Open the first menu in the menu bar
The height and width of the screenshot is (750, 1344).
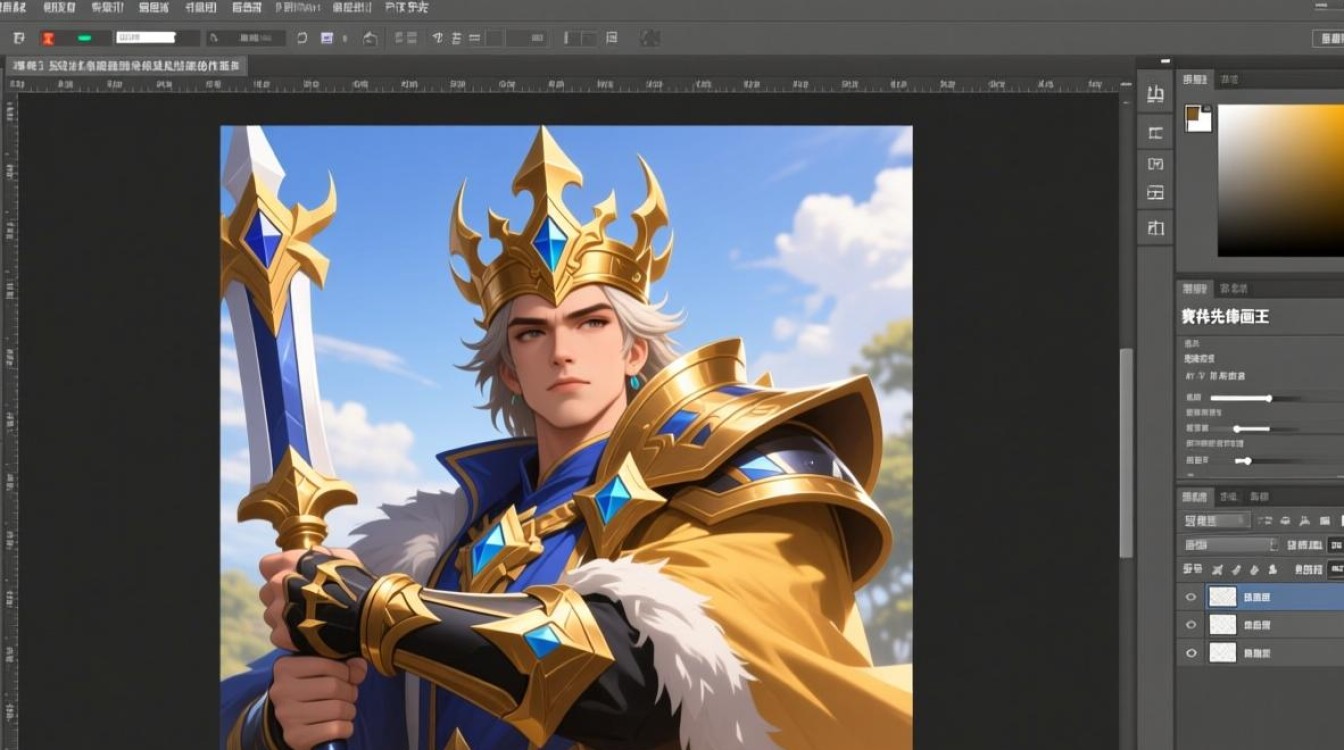(x=14, y=7)
